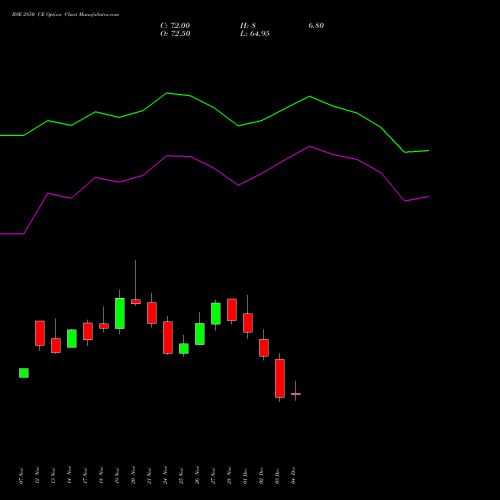The height and width of the screenshot is (500, 500).
Task: Select the green candle for 26 Nov
Action: tap(200, 334)
